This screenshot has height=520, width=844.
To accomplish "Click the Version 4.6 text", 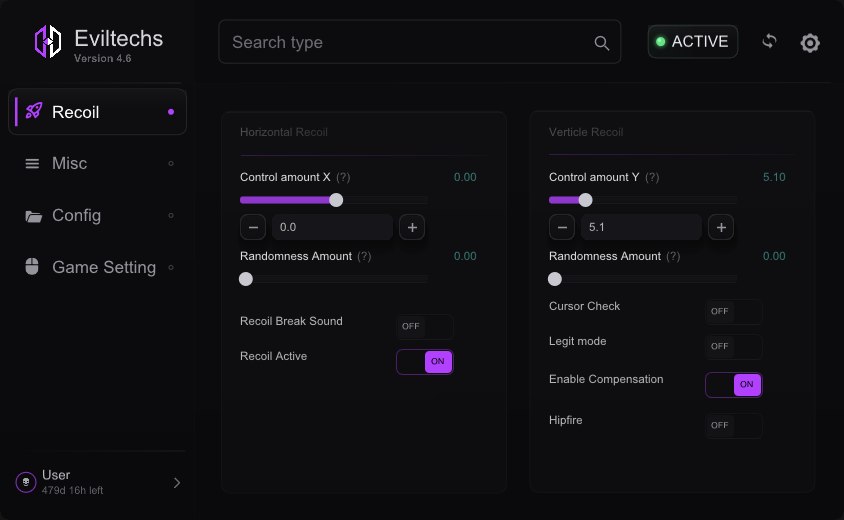I will click(x=102, y=59).
